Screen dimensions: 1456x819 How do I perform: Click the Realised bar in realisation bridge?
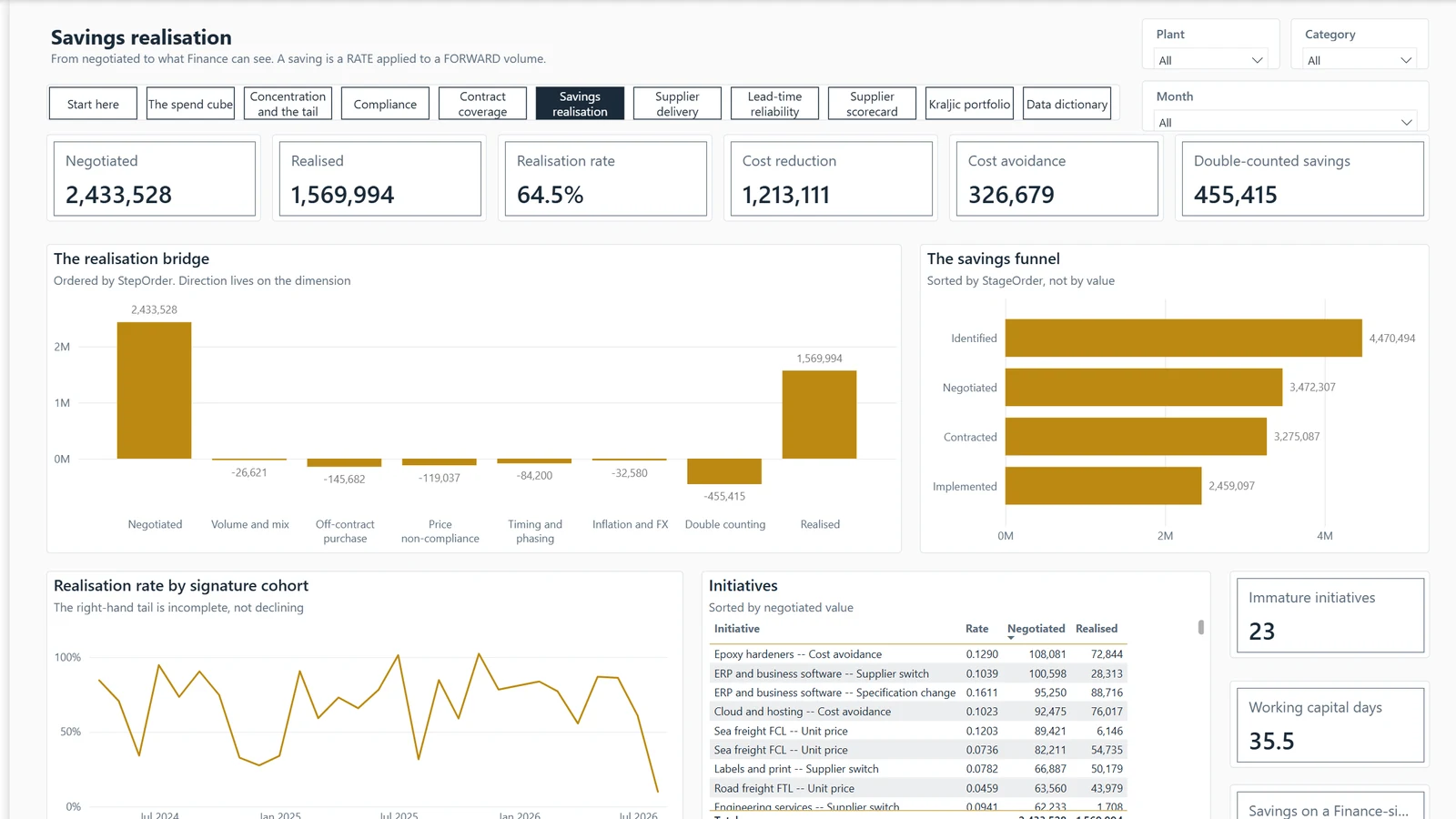pyautogui.click(x=819, y=415)
